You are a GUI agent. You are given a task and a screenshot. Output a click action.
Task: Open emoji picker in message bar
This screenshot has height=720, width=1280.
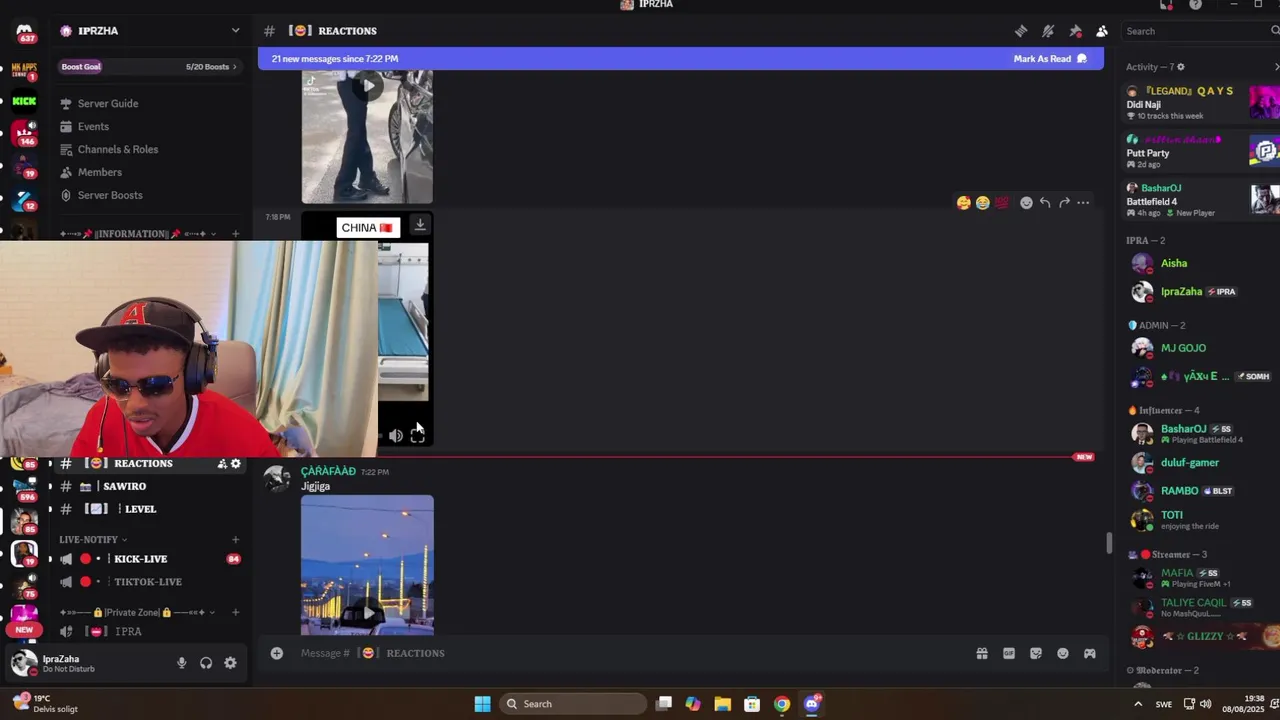point(1063,653)
